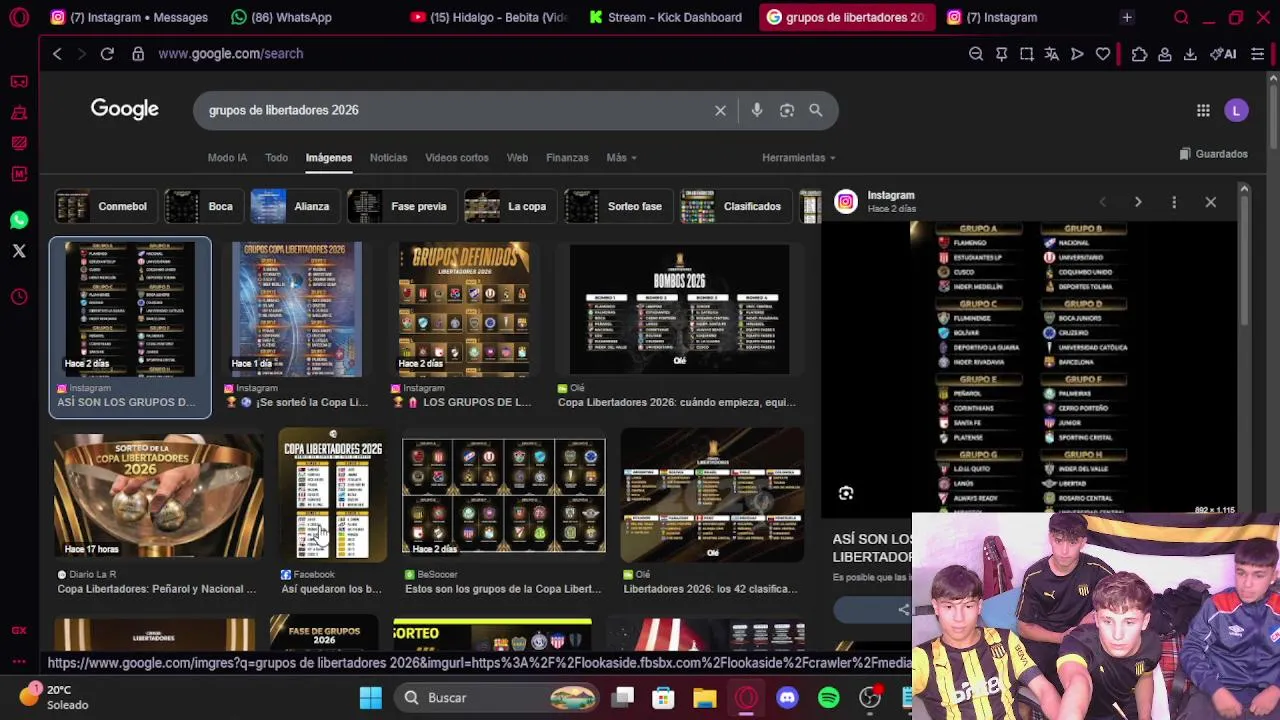Select the Finanzas search tab
The height and width of the screenshot is (720, 1280).
click(x=567, y=158)
